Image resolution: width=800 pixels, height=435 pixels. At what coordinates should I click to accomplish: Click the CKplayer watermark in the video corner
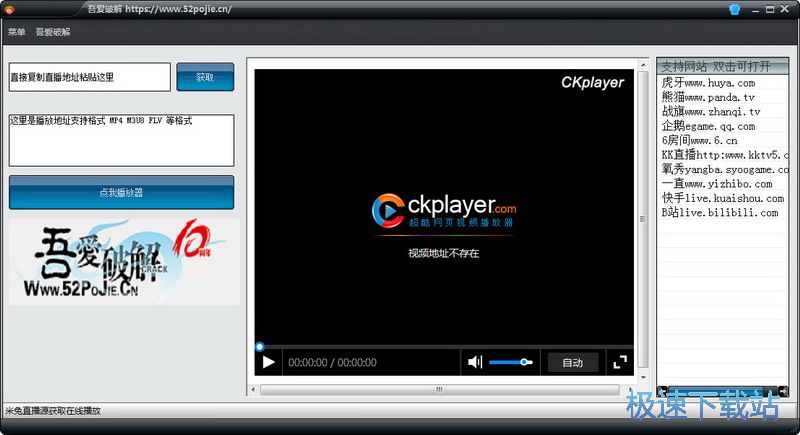(x=592, y=82)
